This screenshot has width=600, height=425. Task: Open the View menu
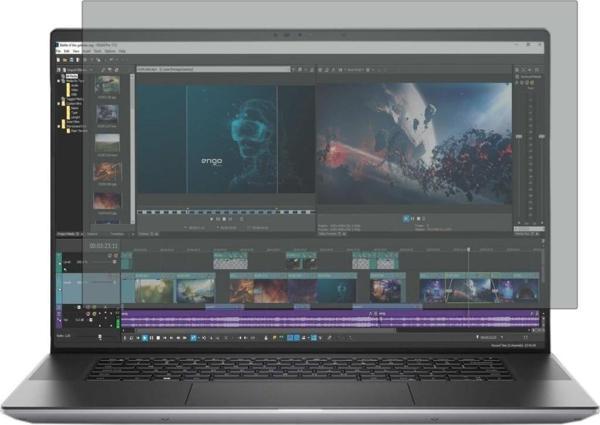76,51
